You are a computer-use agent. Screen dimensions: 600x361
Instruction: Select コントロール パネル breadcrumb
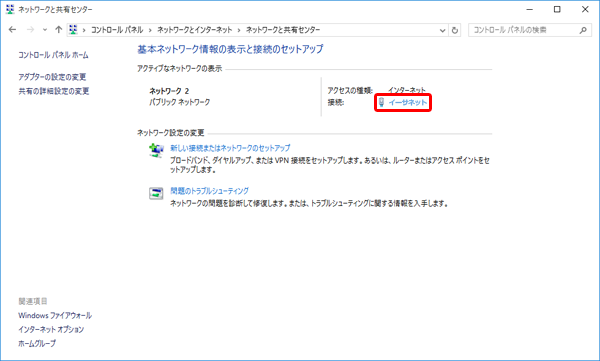click(117, 30)
